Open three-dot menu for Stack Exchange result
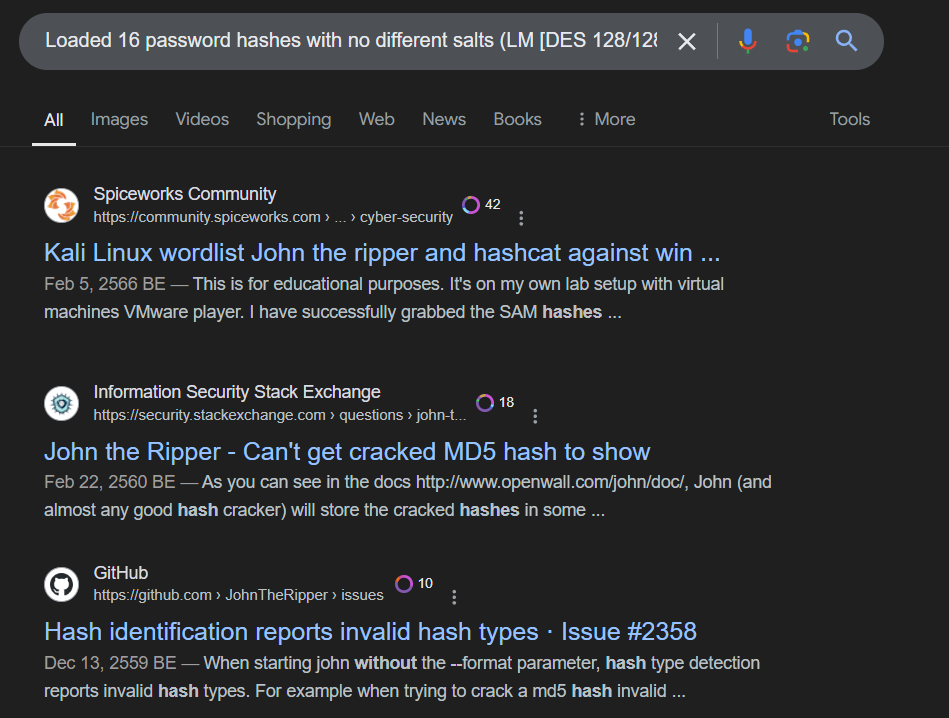 pyautogui.click(x=535, y=416)
